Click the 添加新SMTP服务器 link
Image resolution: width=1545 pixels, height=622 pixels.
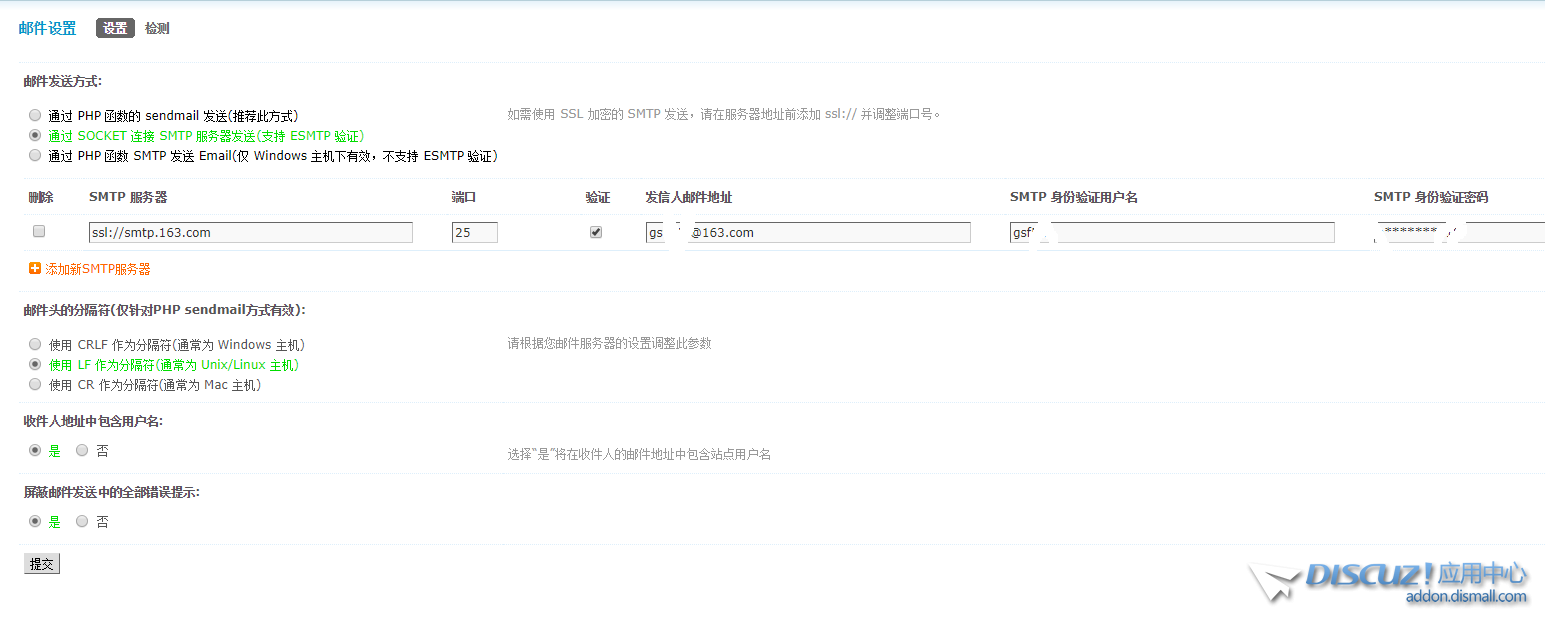[98, 269]
